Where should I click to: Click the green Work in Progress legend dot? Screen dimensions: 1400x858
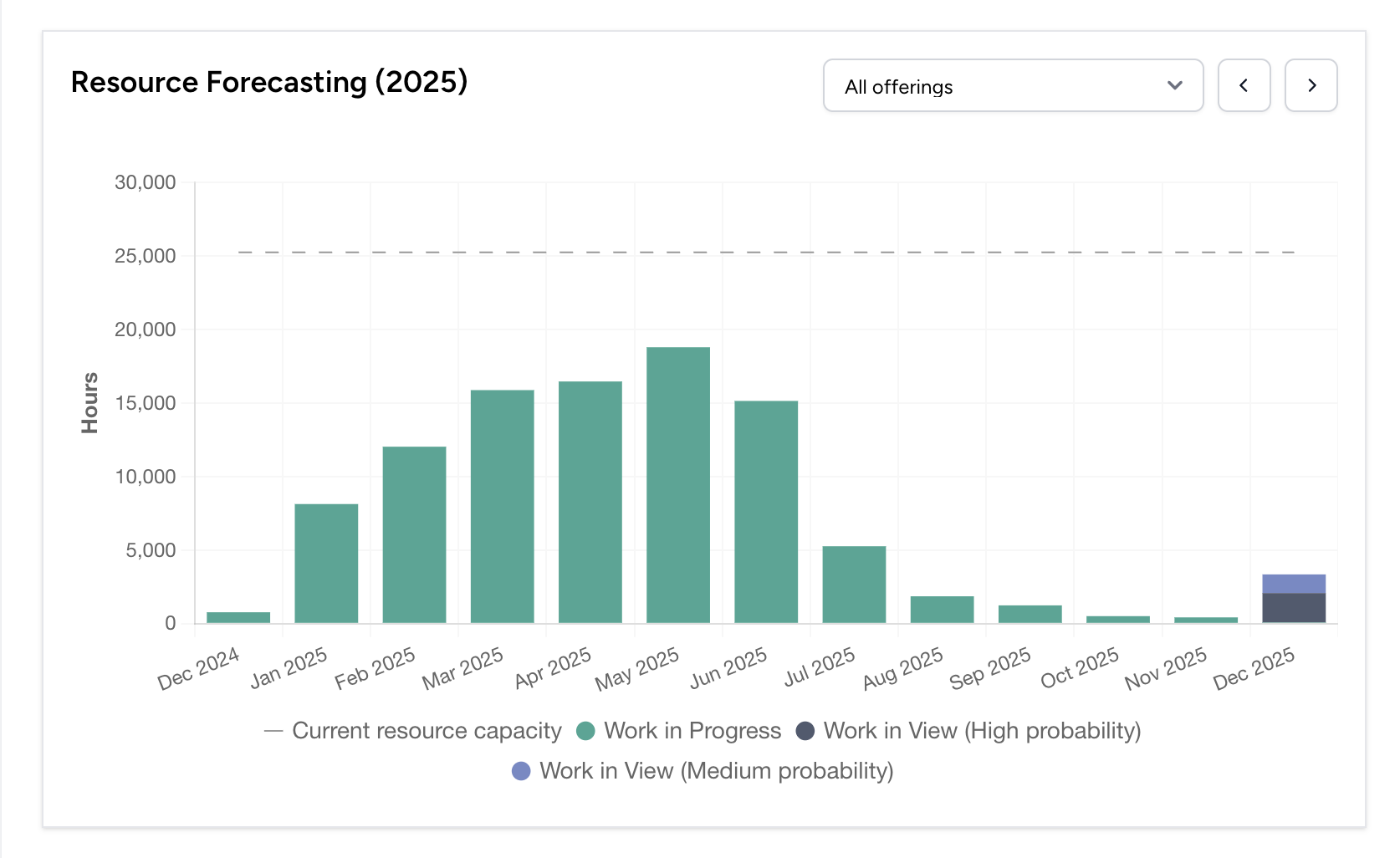586,730
